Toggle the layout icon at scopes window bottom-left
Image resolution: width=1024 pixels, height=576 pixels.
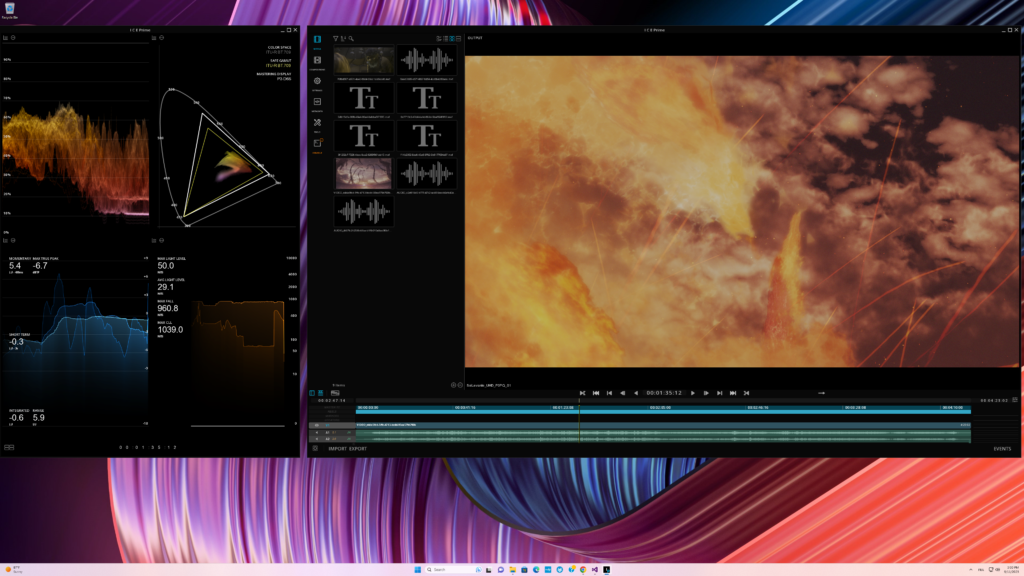click(9, 448)
